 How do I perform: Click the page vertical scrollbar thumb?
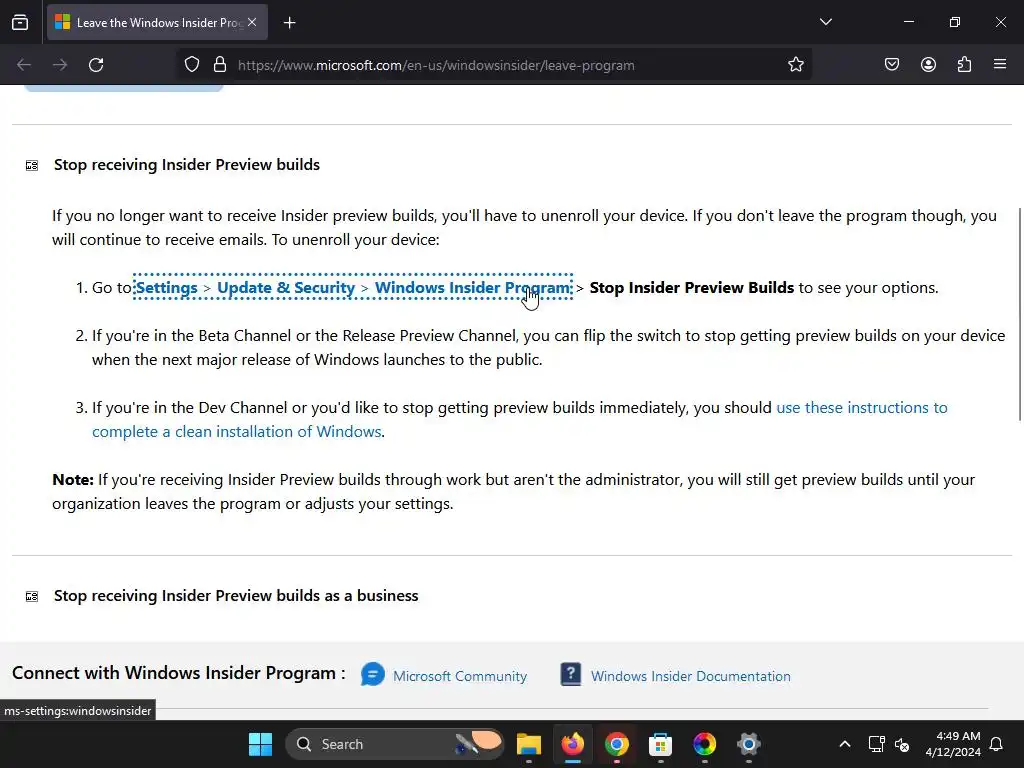click(1019, 314)
